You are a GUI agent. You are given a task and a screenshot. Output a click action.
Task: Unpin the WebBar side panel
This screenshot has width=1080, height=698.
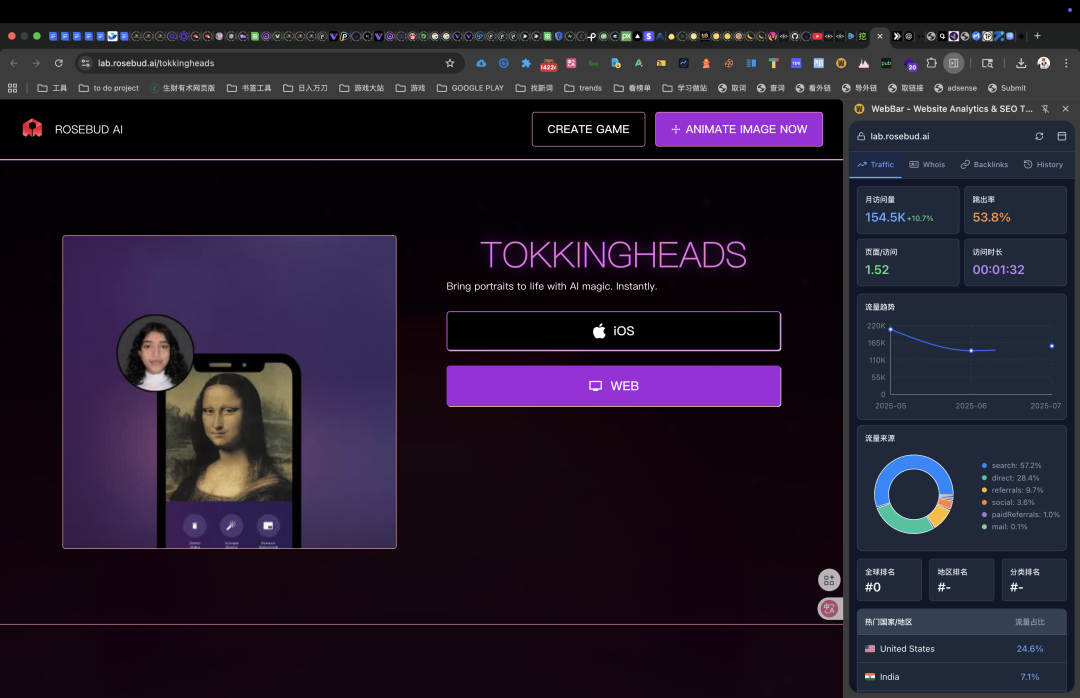[1046, 109]
